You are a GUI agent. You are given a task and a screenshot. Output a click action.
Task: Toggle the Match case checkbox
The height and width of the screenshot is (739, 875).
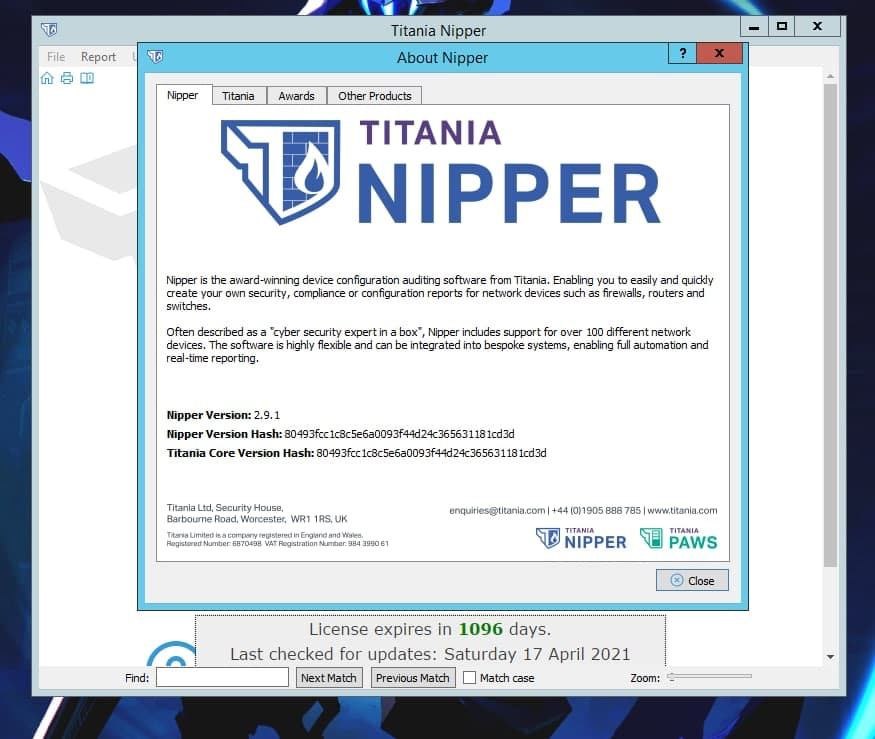470,678
